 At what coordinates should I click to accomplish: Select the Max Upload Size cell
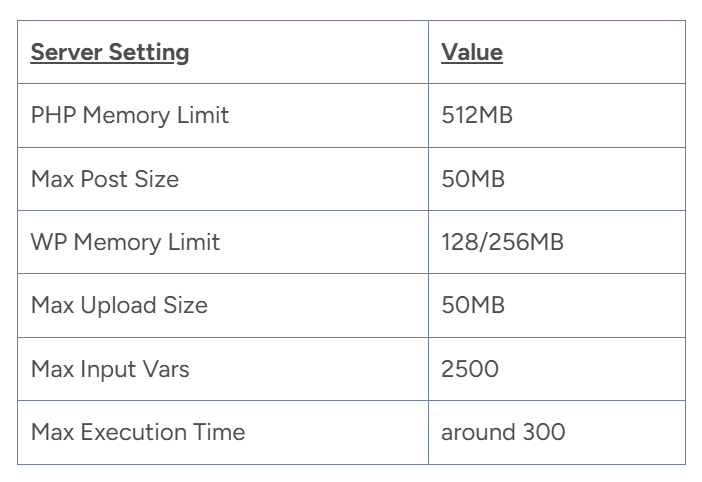(119, 305)
